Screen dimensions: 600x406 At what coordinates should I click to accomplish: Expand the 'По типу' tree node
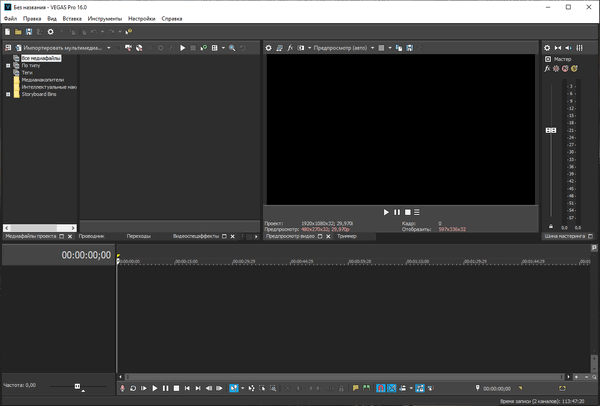coord(8,66)
